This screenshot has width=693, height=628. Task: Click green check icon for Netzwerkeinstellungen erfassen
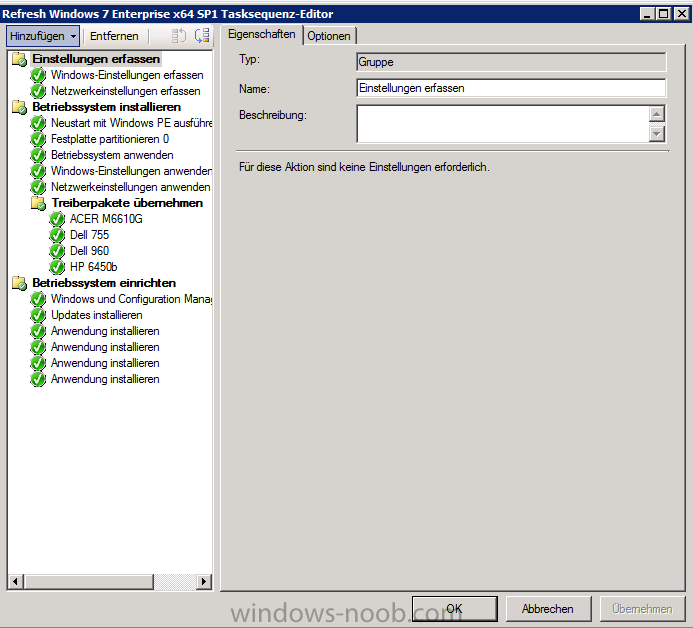tap(38, 91)
